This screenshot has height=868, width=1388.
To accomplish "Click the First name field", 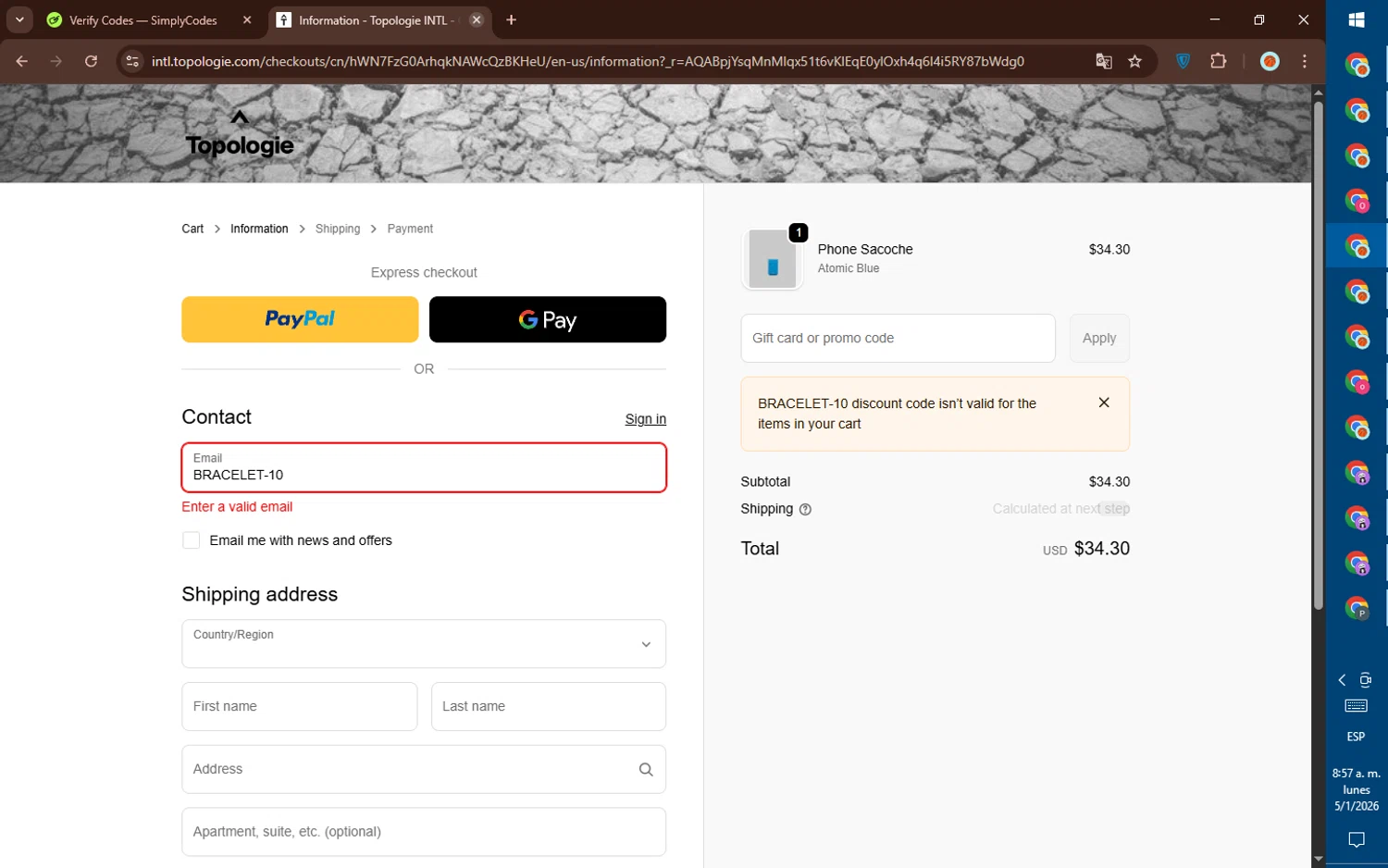I will click(300, 706).
